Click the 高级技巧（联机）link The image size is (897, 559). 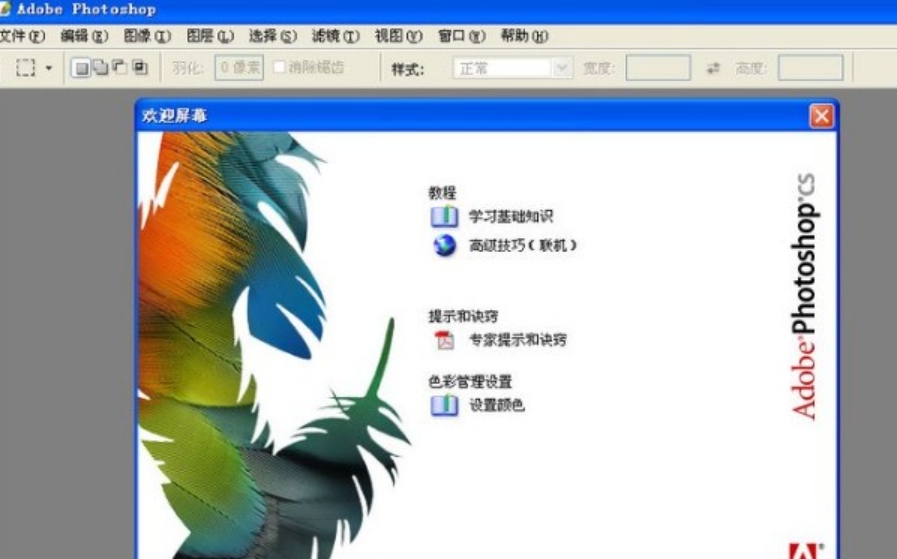522,245
